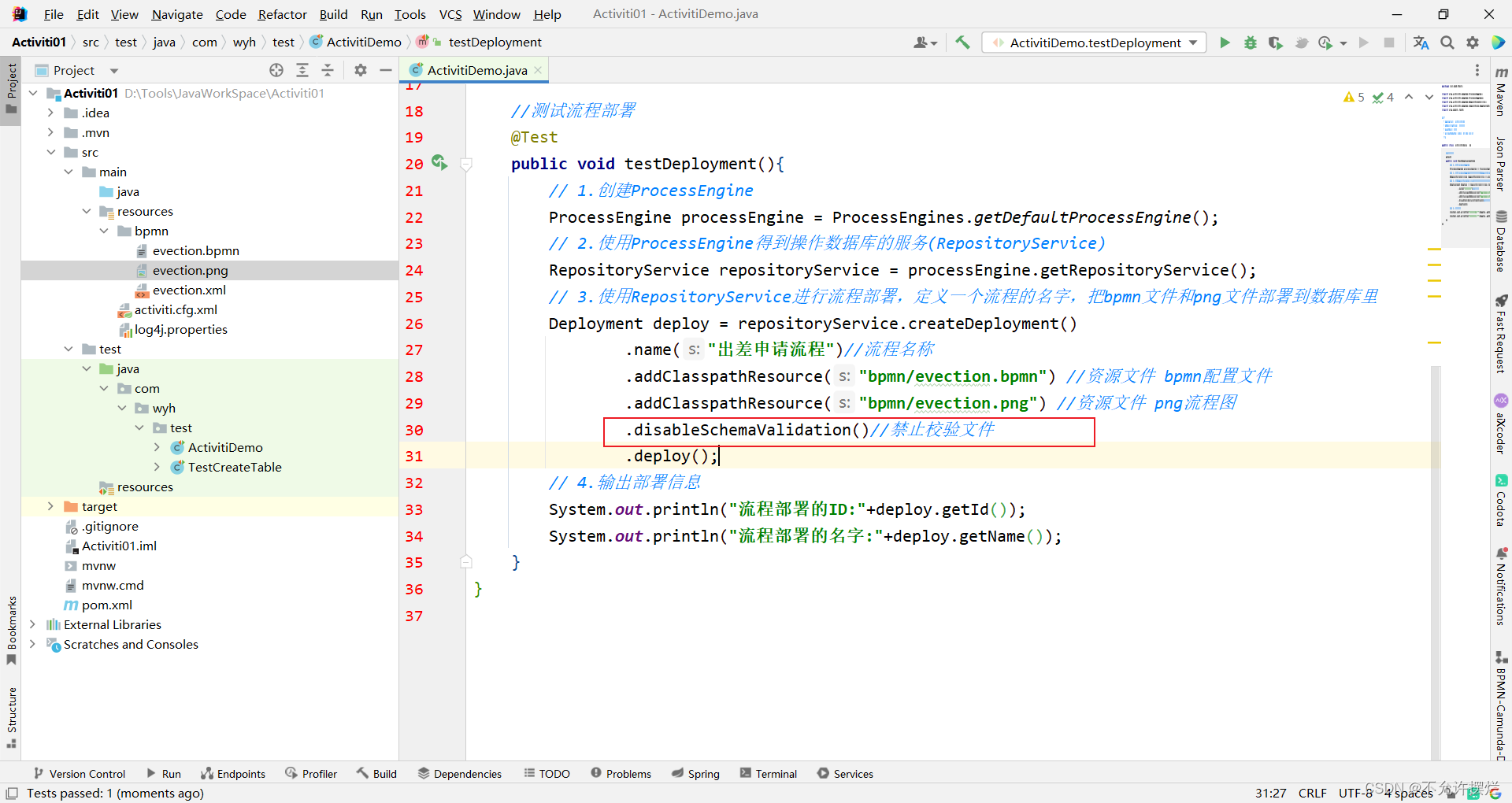Click the 31:27 cursor position indicator

pyautogui.click(x=1270, y=793)
